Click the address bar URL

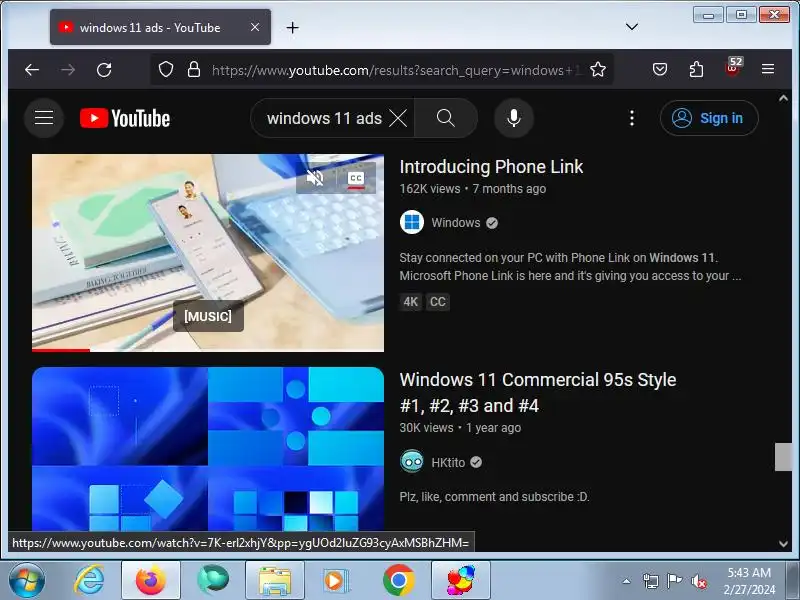click(x=396, y=70)
